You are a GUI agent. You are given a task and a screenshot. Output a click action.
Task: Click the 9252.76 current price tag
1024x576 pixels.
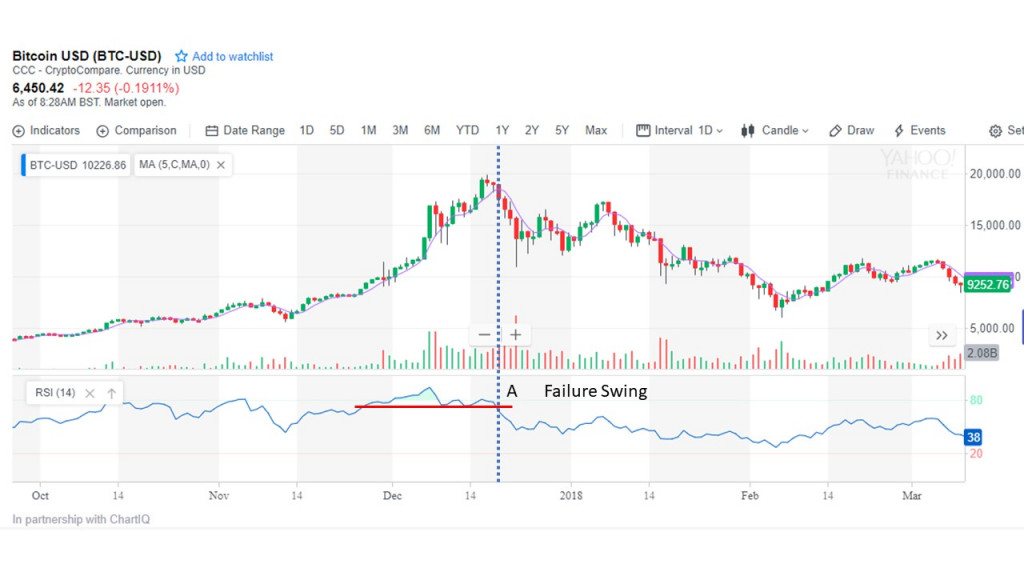[x=987, y=285]
